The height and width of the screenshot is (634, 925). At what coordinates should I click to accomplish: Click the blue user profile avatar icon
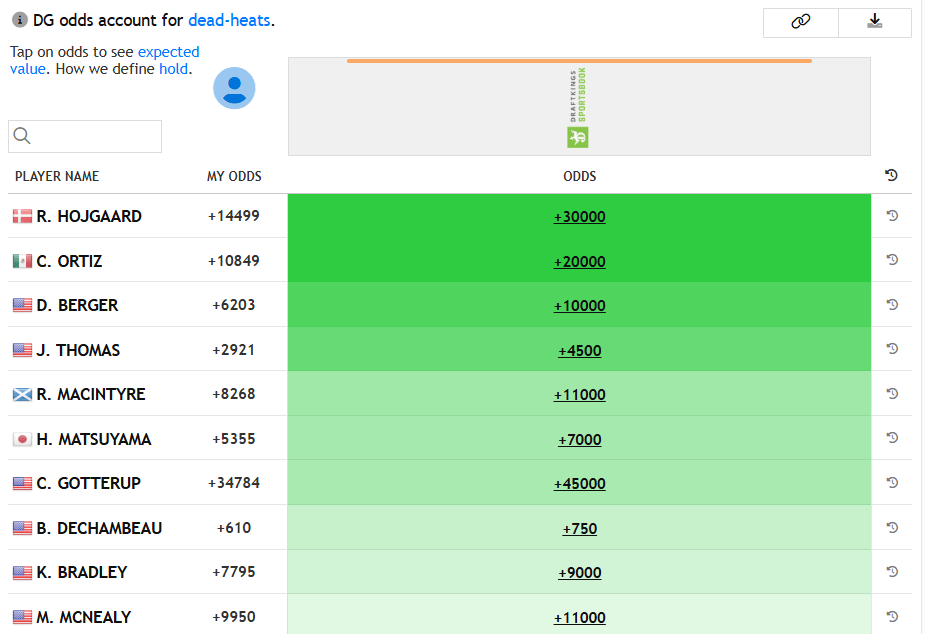click(x=234, y=88)
